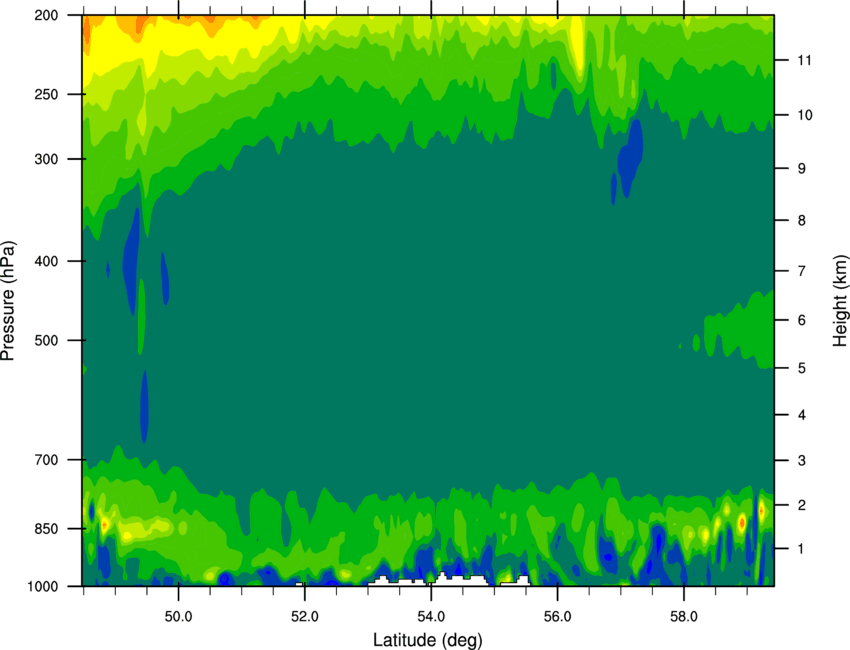Select the 400 pressure tick label
The width and height of the screenshot is (850, 650).
pyautogui.click(x=46, y=261)
